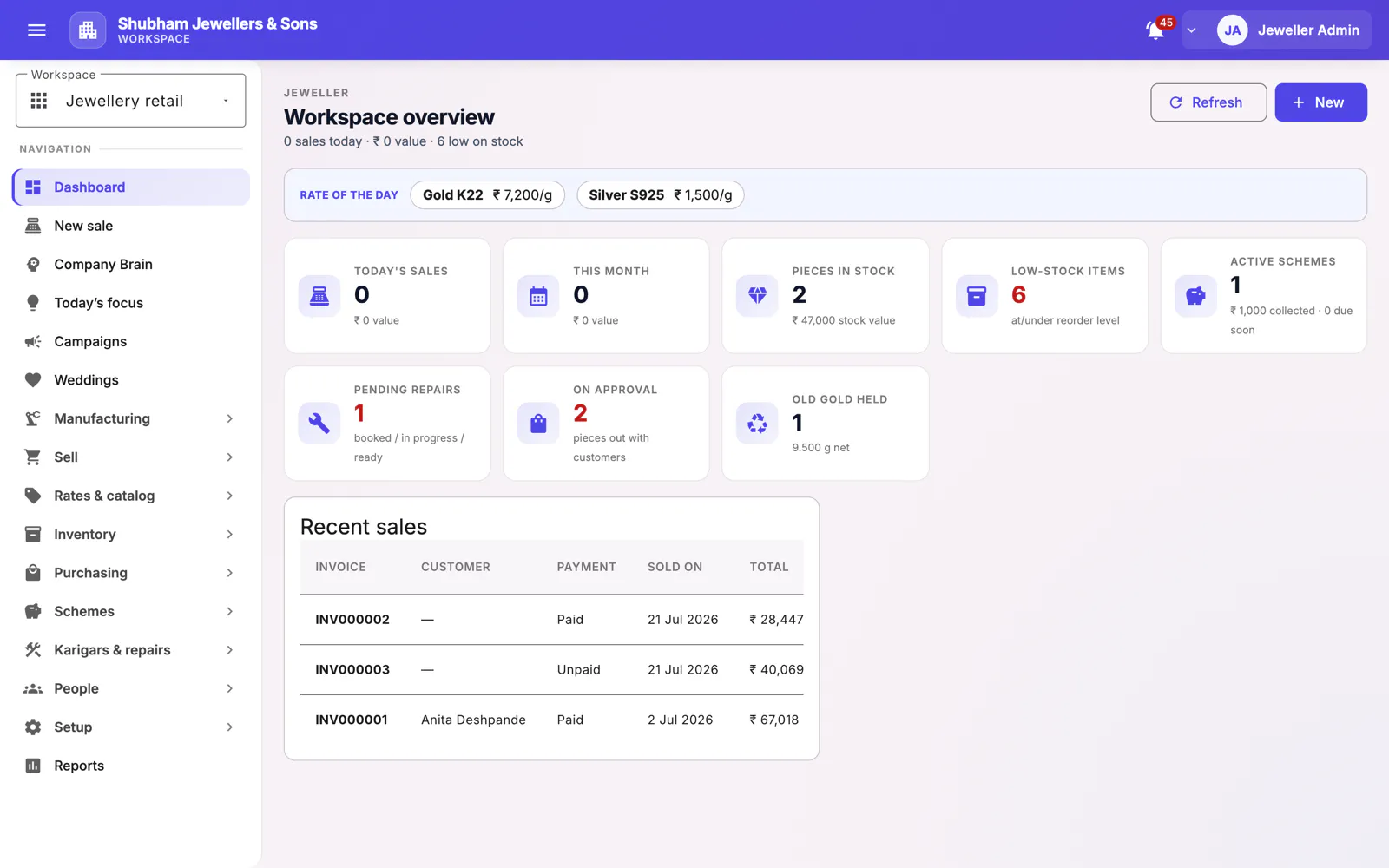Click the SOLD ON column header
1389x868 pixels.
coord(675,567)
